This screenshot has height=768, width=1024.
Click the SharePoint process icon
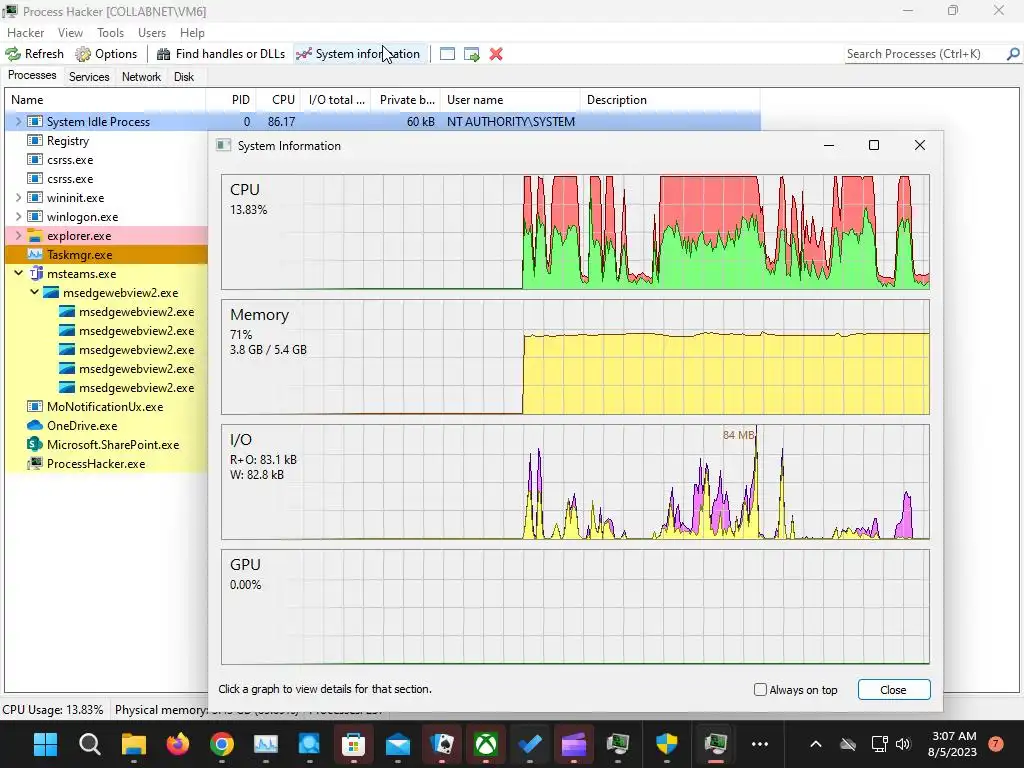(35, 444)
